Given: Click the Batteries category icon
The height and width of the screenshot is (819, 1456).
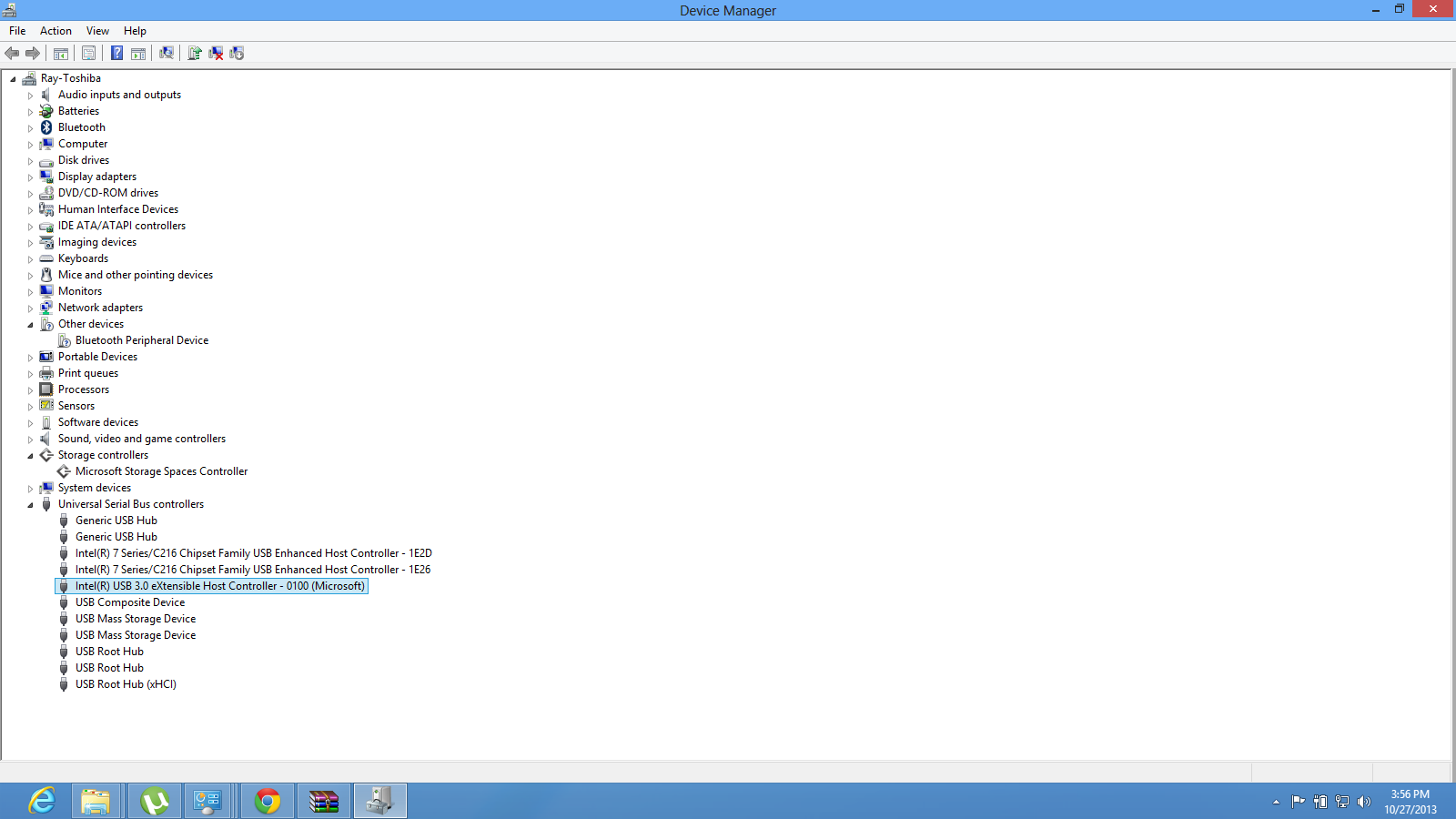Looking at the screenshot, I should (46, 111).
